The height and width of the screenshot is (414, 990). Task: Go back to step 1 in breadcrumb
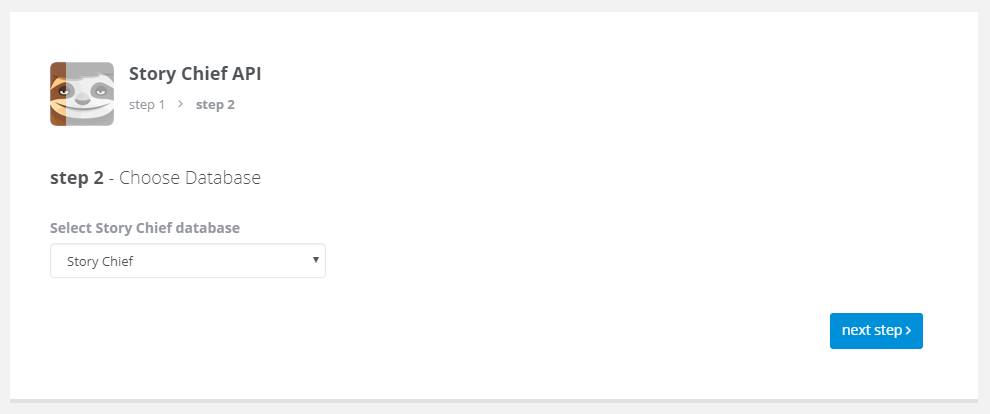click(146, 105)
